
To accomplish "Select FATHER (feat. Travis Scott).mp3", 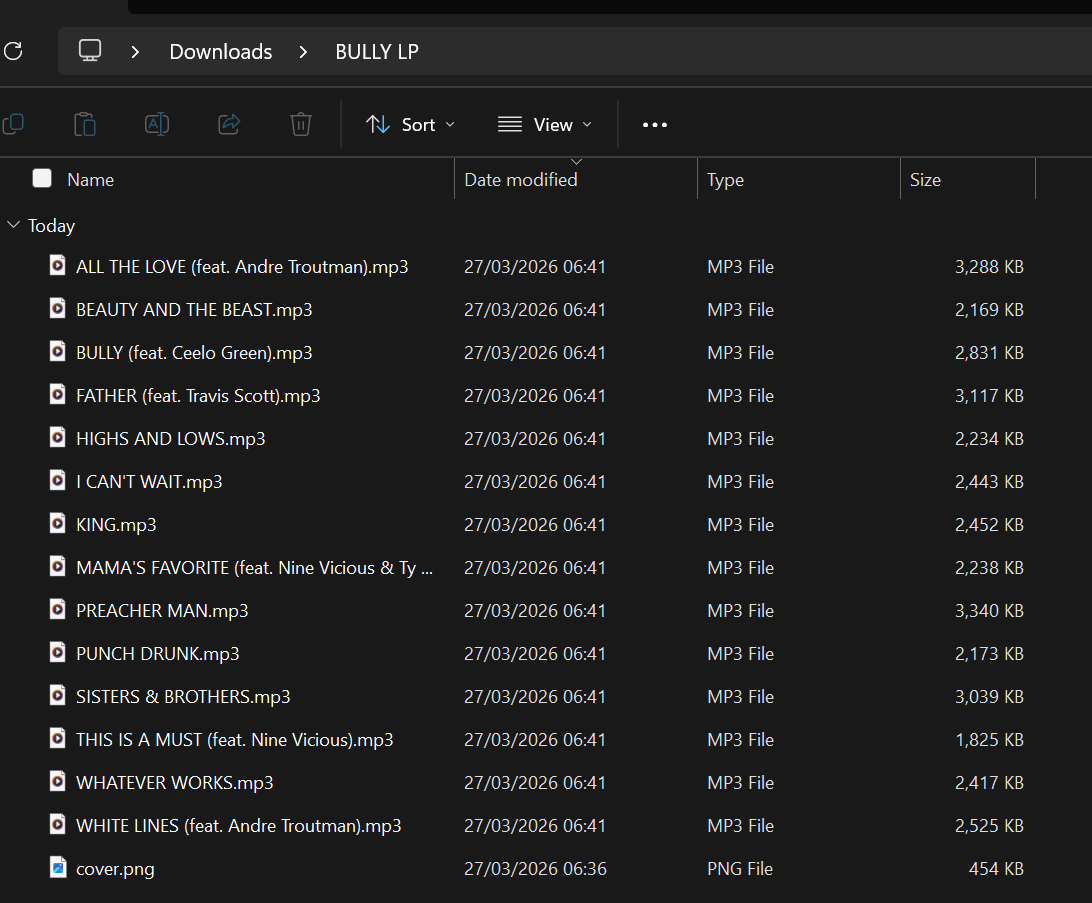I will tap(198, 395).
